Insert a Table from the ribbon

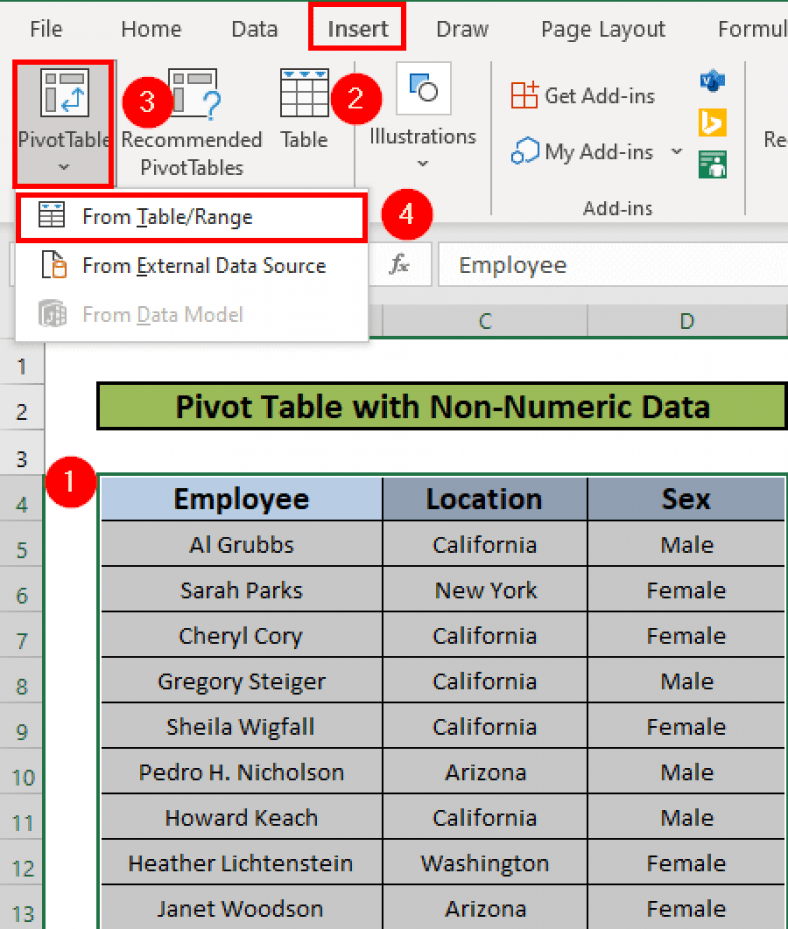[304, 109]
